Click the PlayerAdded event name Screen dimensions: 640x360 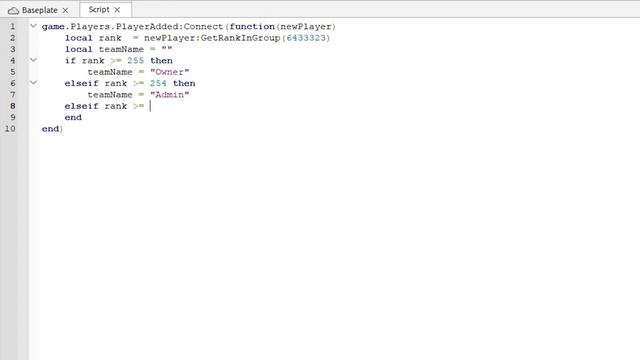pyautogui.click(x=147, y=27)
